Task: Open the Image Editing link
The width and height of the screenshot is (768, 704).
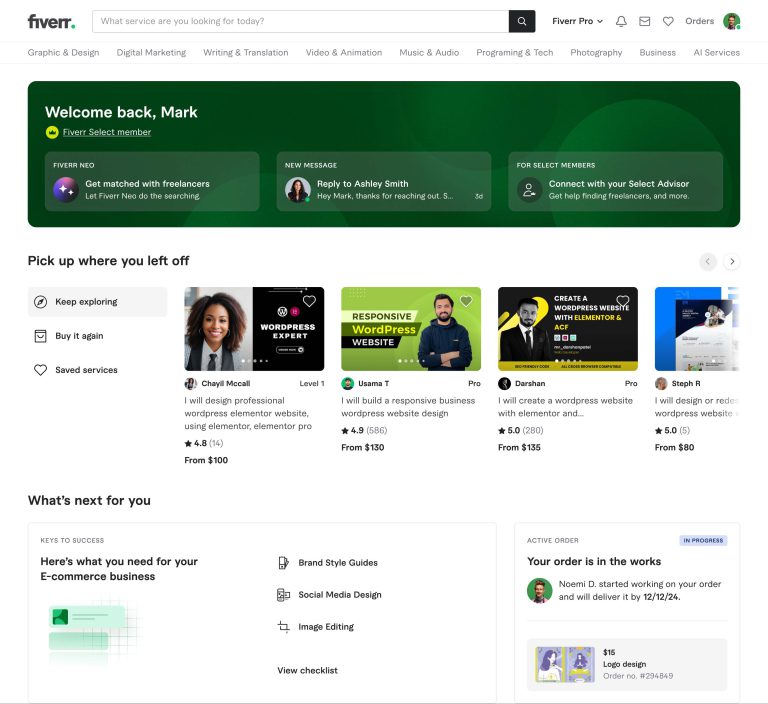Action: tap(326, 627)
